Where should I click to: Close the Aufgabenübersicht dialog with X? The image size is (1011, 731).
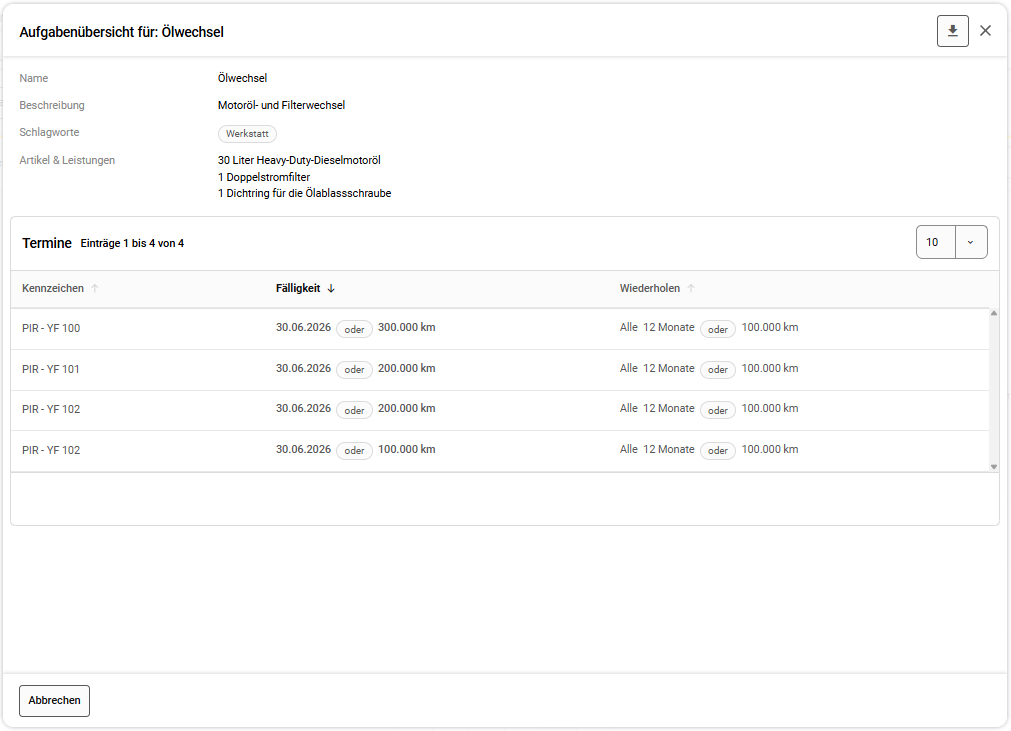[985, 31]
